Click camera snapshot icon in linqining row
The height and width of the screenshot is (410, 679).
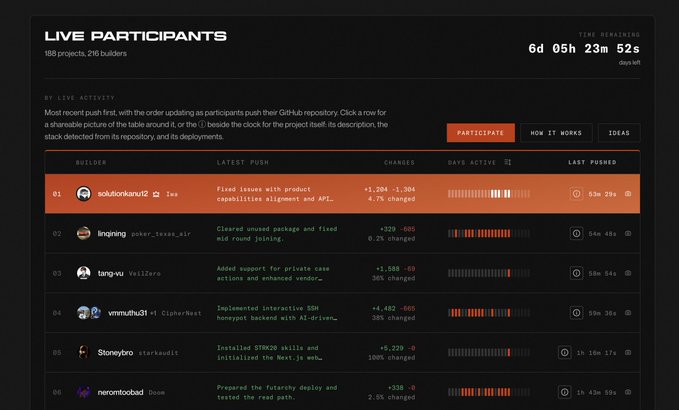coord(628,233)
